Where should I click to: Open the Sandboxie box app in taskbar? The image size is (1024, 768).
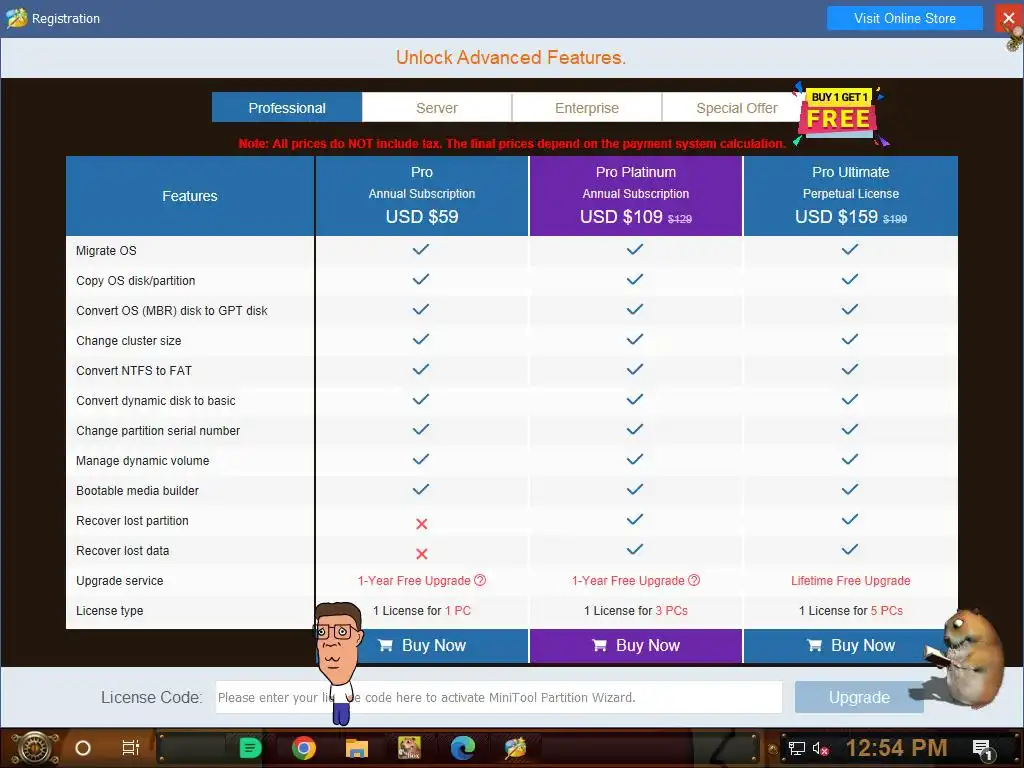tap(409, 748)
